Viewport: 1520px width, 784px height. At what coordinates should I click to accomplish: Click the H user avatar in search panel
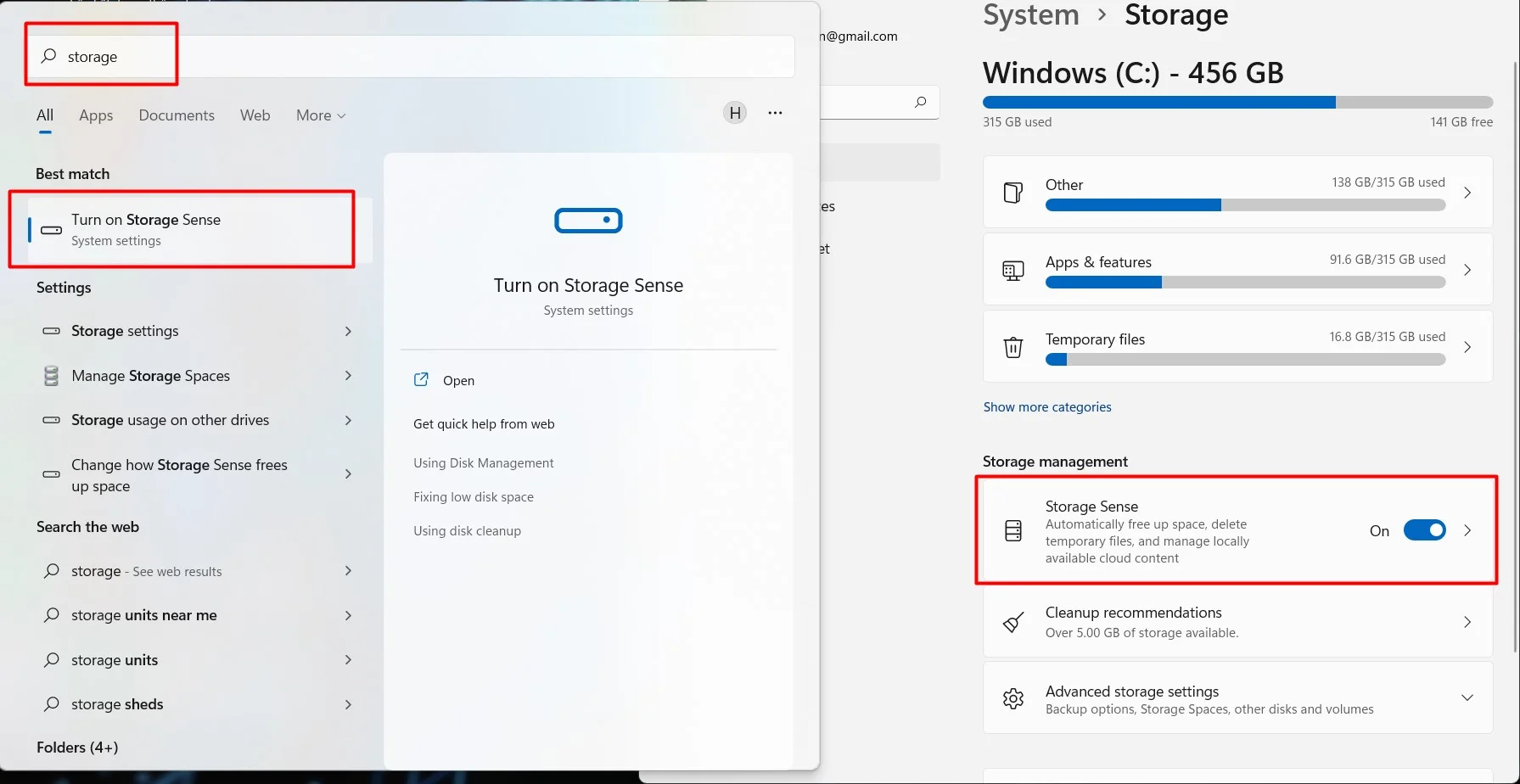coord(735,113)
